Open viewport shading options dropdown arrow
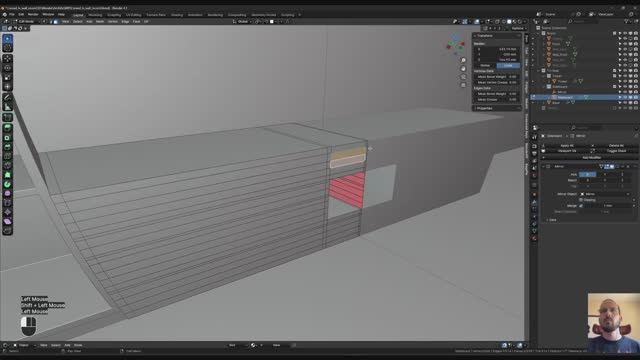This screenshot has height=360, width=640. [525, 22]
